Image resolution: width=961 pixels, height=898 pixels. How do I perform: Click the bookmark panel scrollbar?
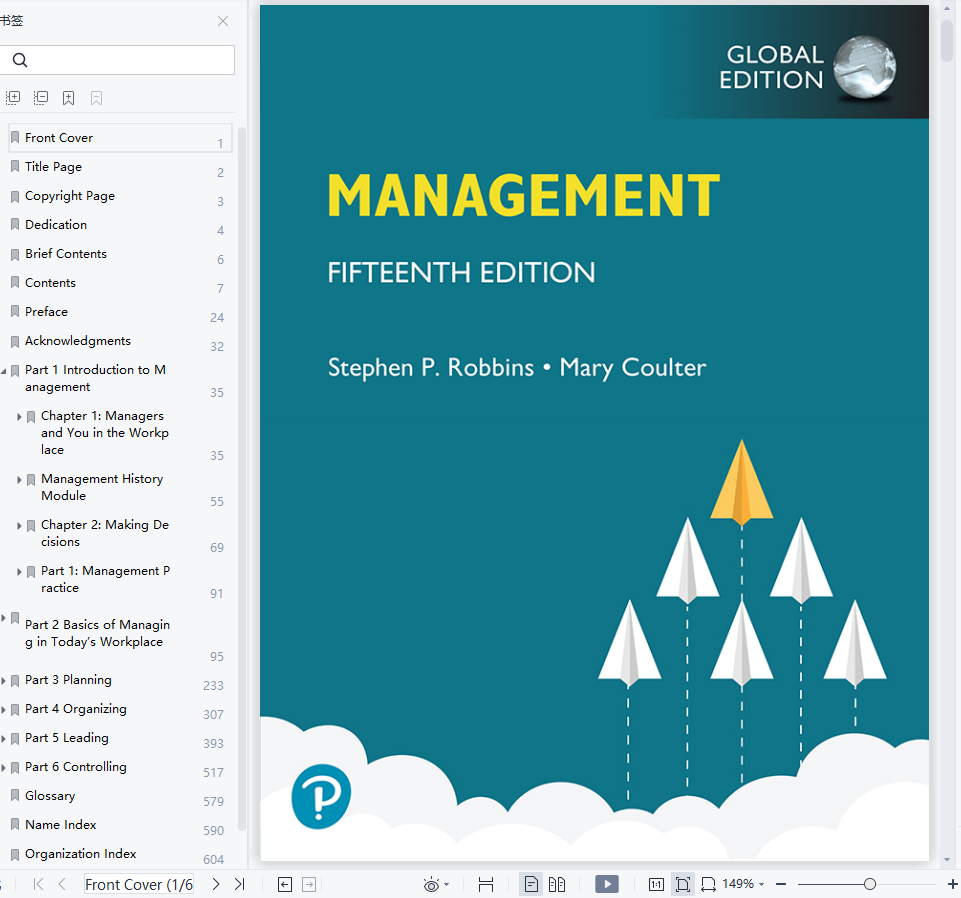click(241, 478)
